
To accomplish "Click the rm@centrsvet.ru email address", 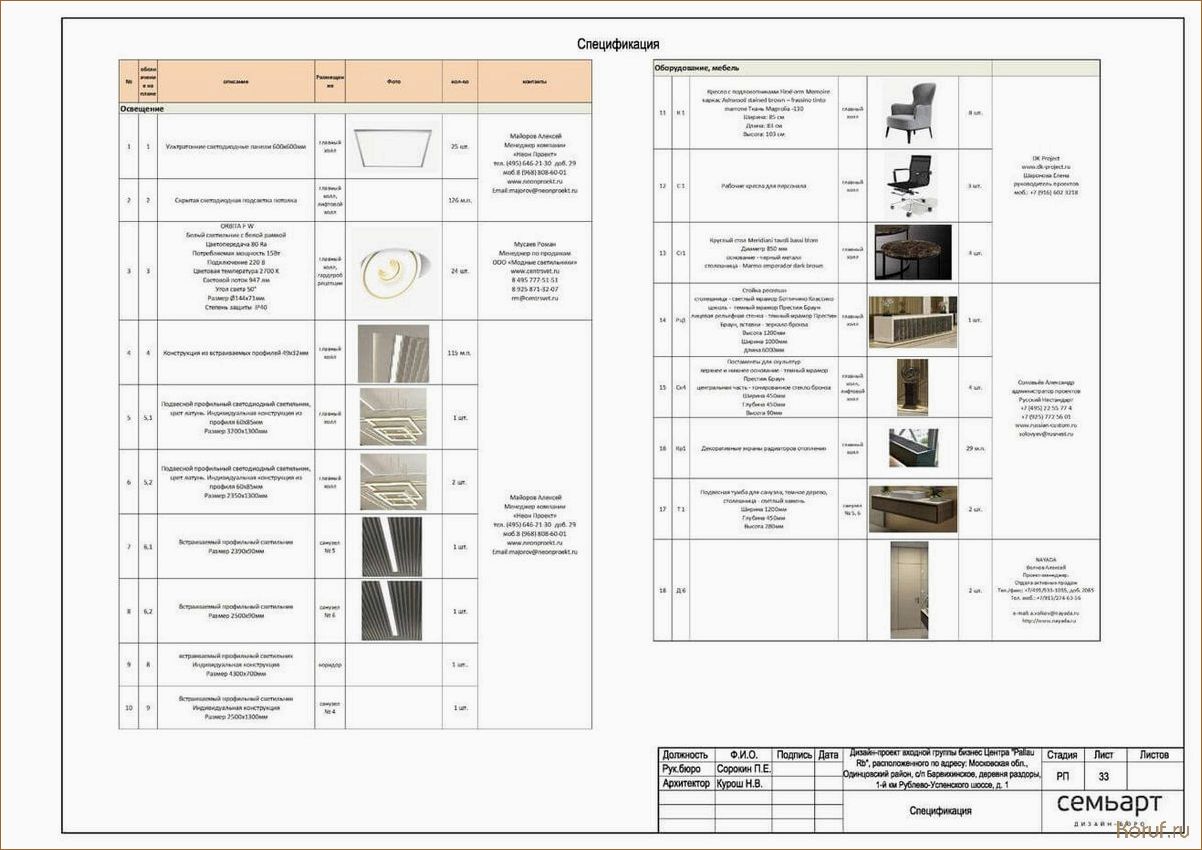I will click(534, 298).
